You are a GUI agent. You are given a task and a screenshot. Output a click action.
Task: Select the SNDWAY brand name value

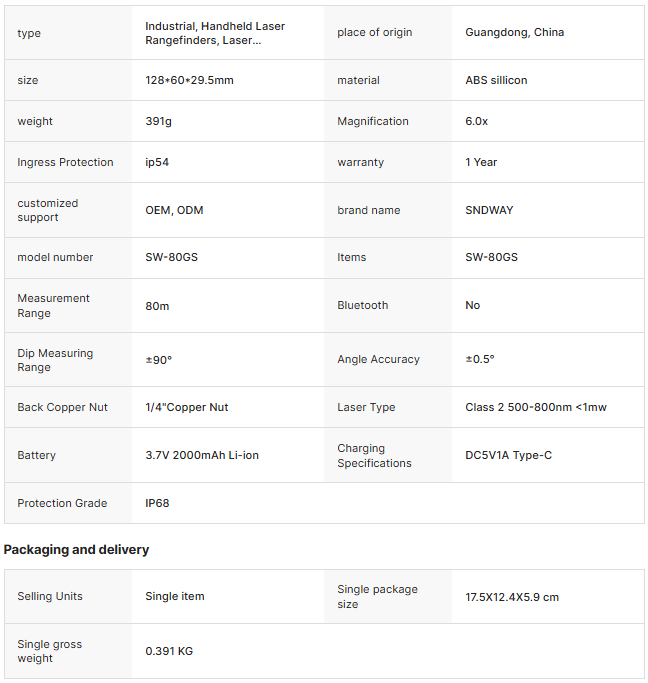[489, 210]
